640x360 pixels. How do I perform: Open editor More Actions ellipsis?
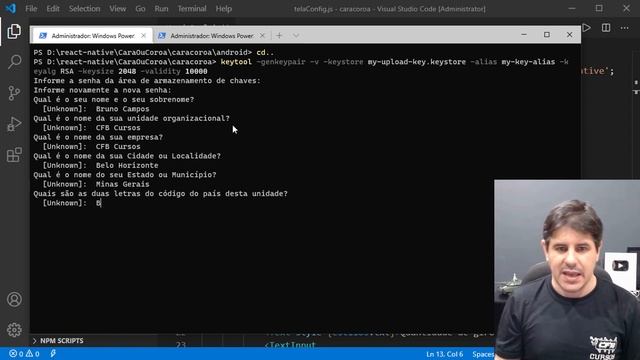click(624, 28)
